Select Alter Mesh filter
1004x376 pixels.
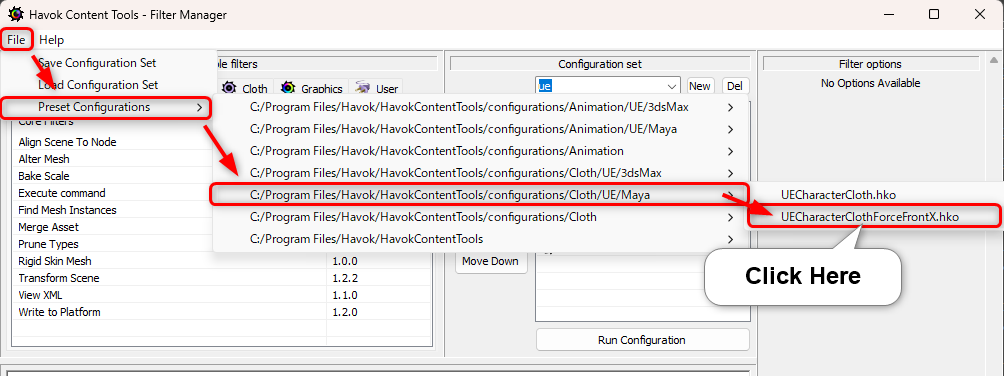point(44,159)
